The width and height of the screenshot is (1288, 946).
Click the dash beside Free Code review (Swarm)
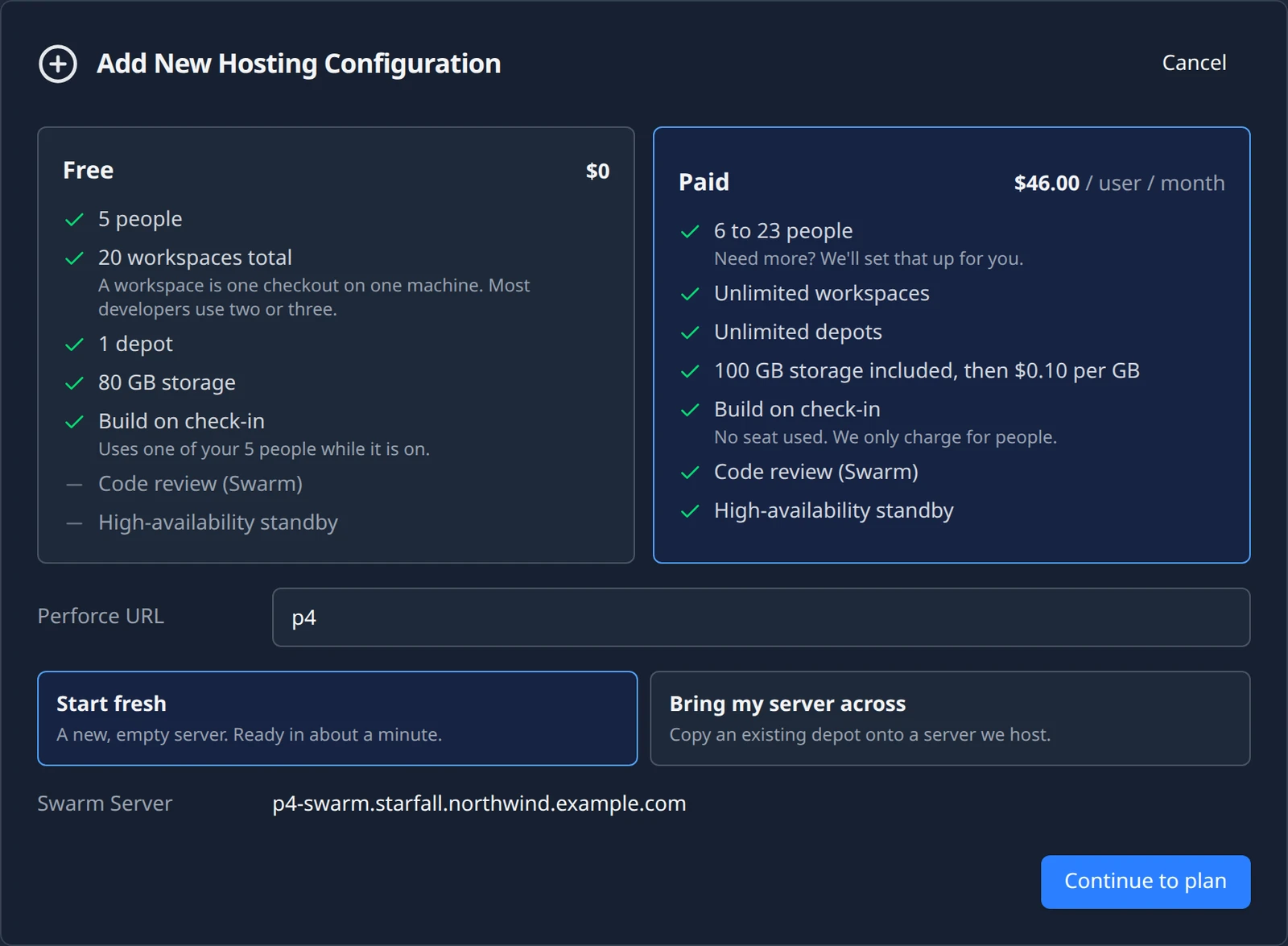74,485
